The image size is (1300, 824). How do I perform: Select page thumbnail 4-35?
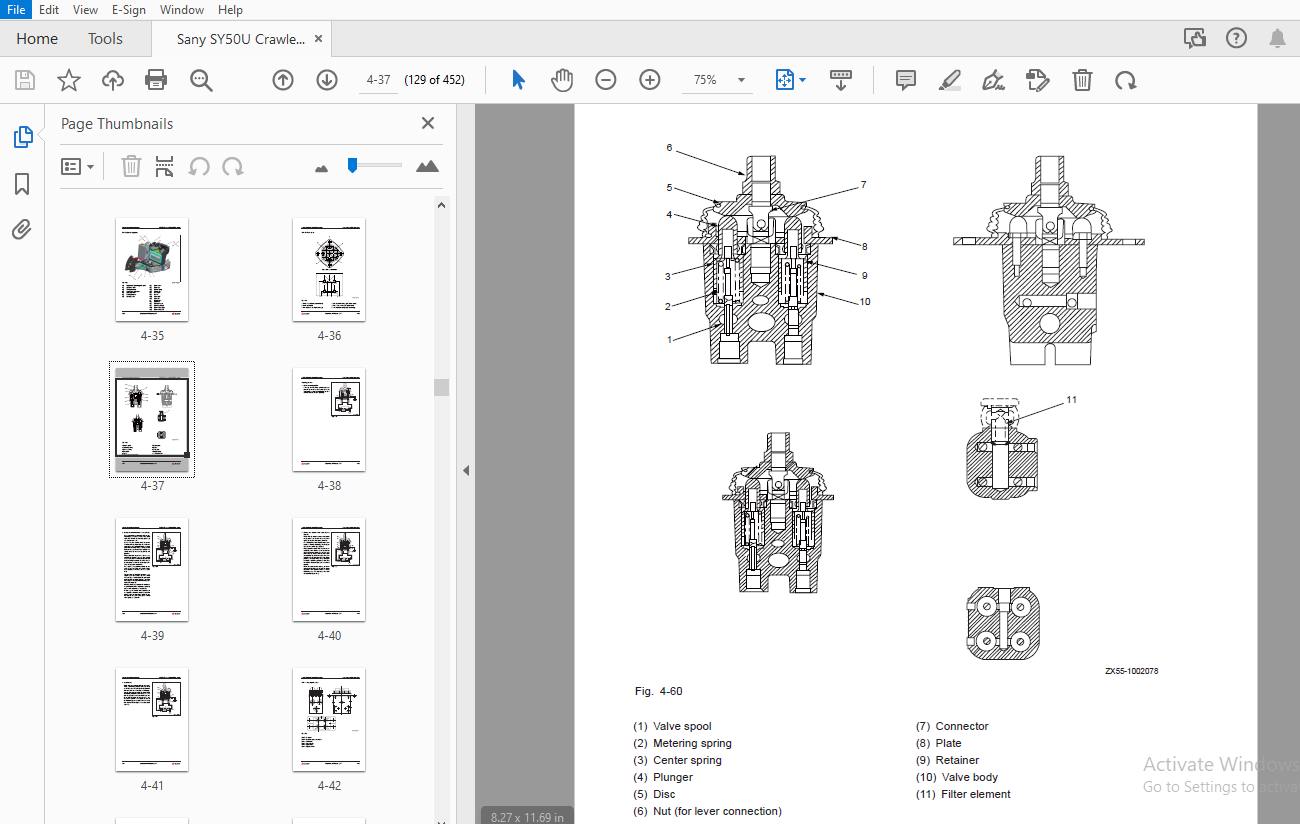(x=152, y=269)
